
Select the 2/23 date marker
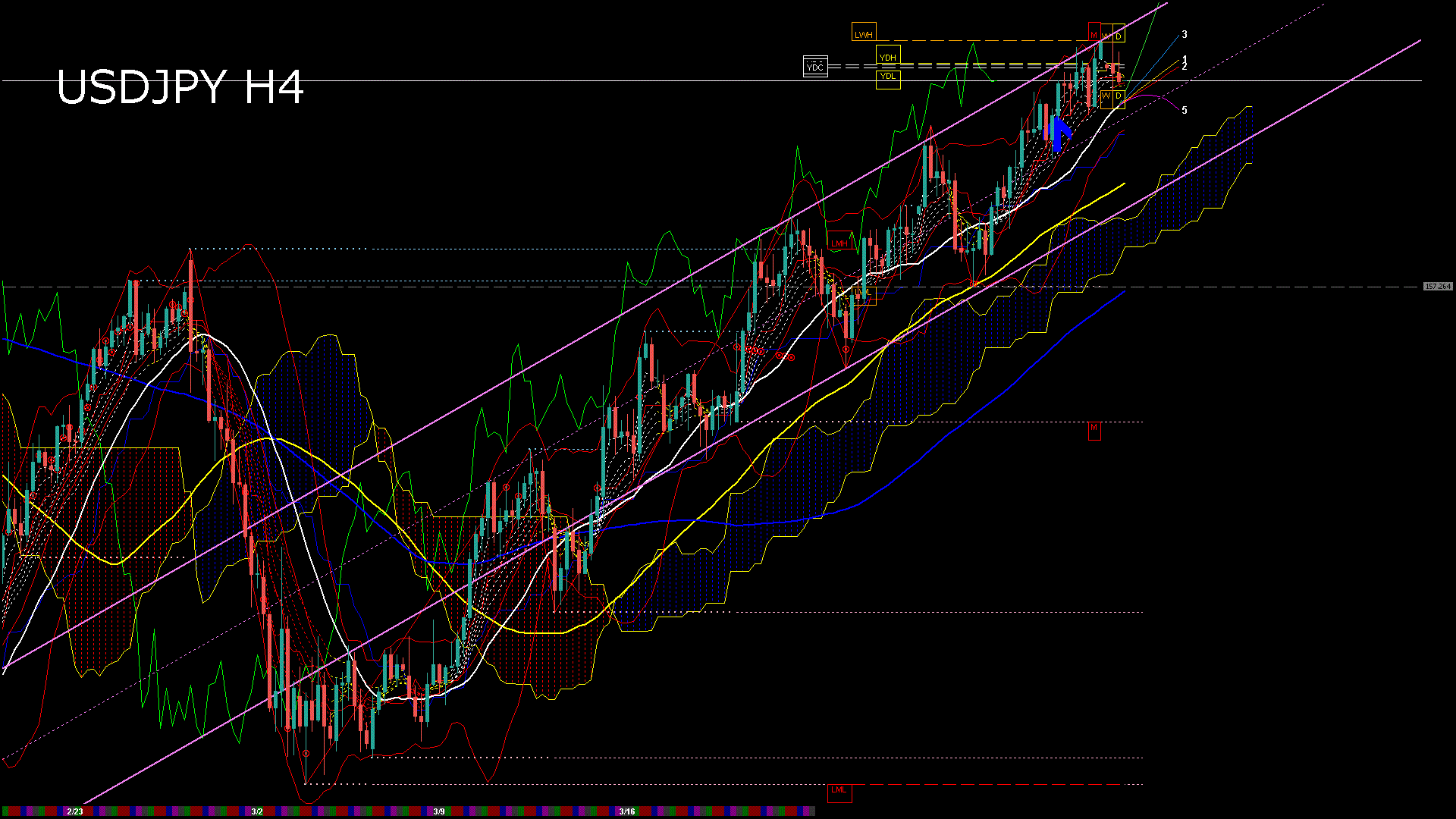pos(75,811)
